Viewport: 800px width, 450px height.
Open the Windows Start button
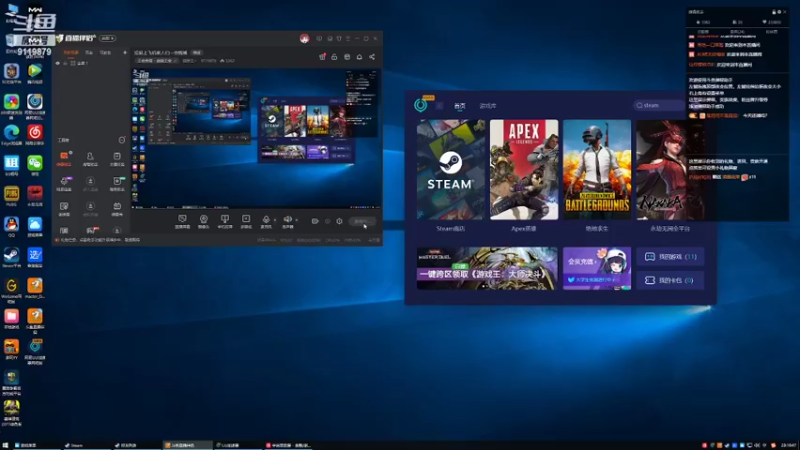[x=5, y=445]
